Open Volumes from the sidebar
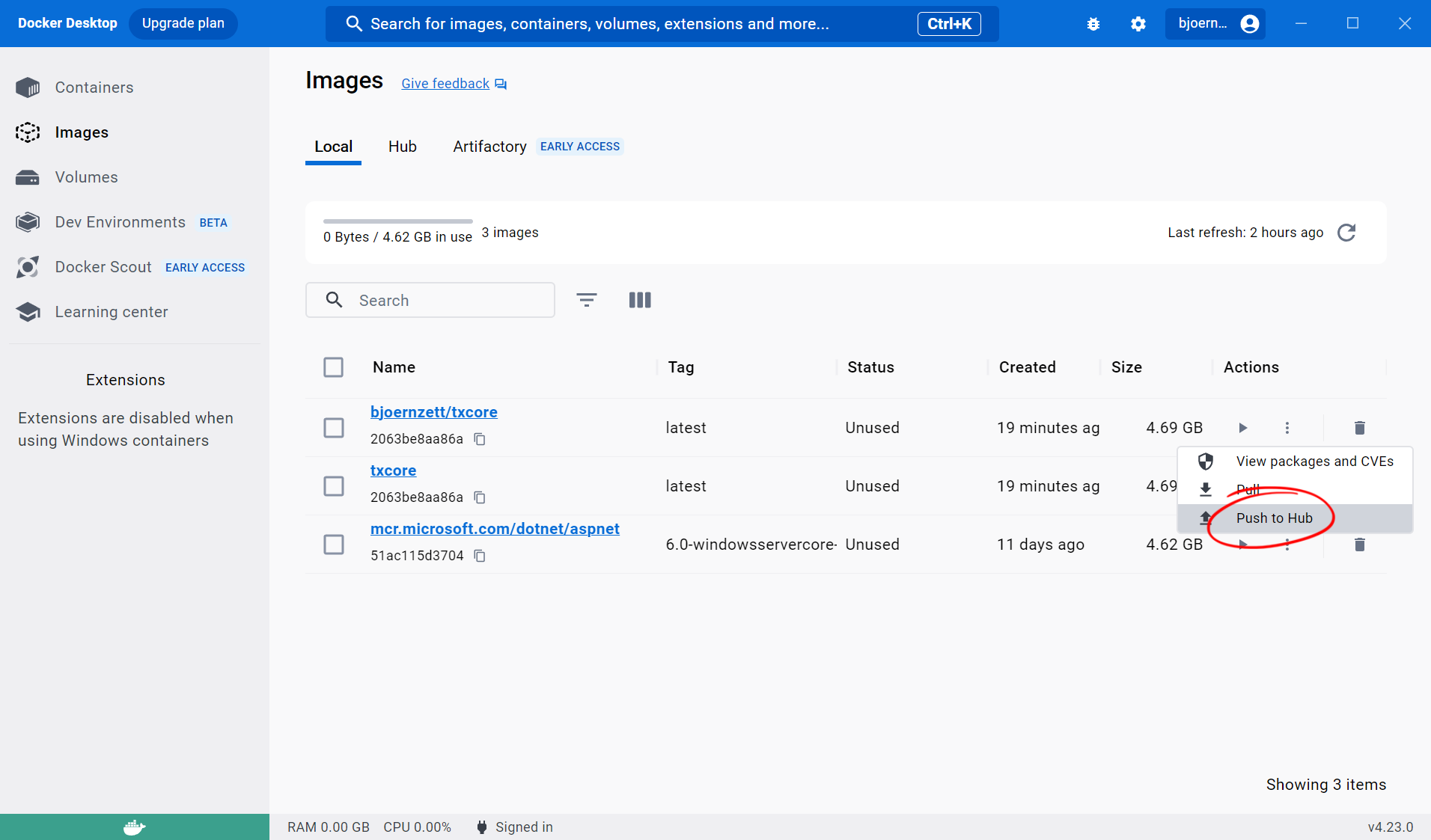This screenshot has width=1431, height=840. [x=67, y=177]
